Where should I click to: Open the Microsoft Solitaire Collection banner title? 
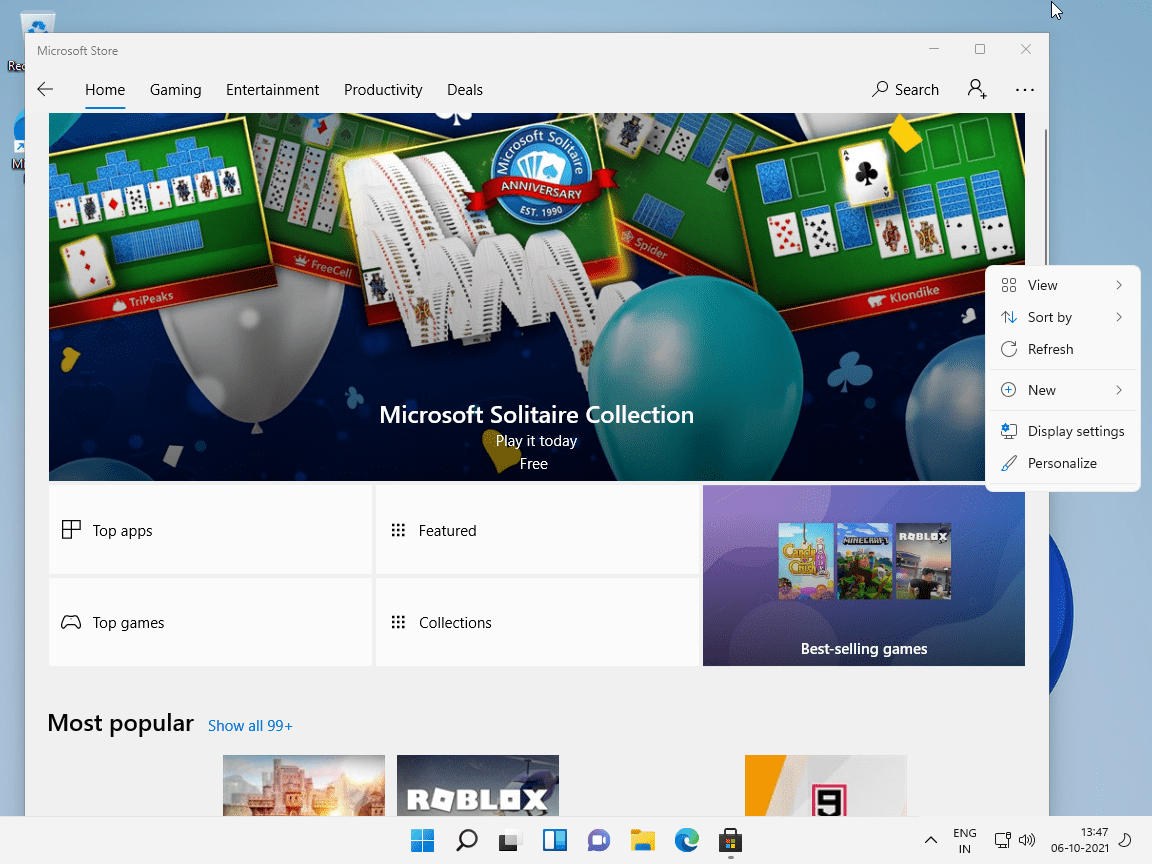536,415
